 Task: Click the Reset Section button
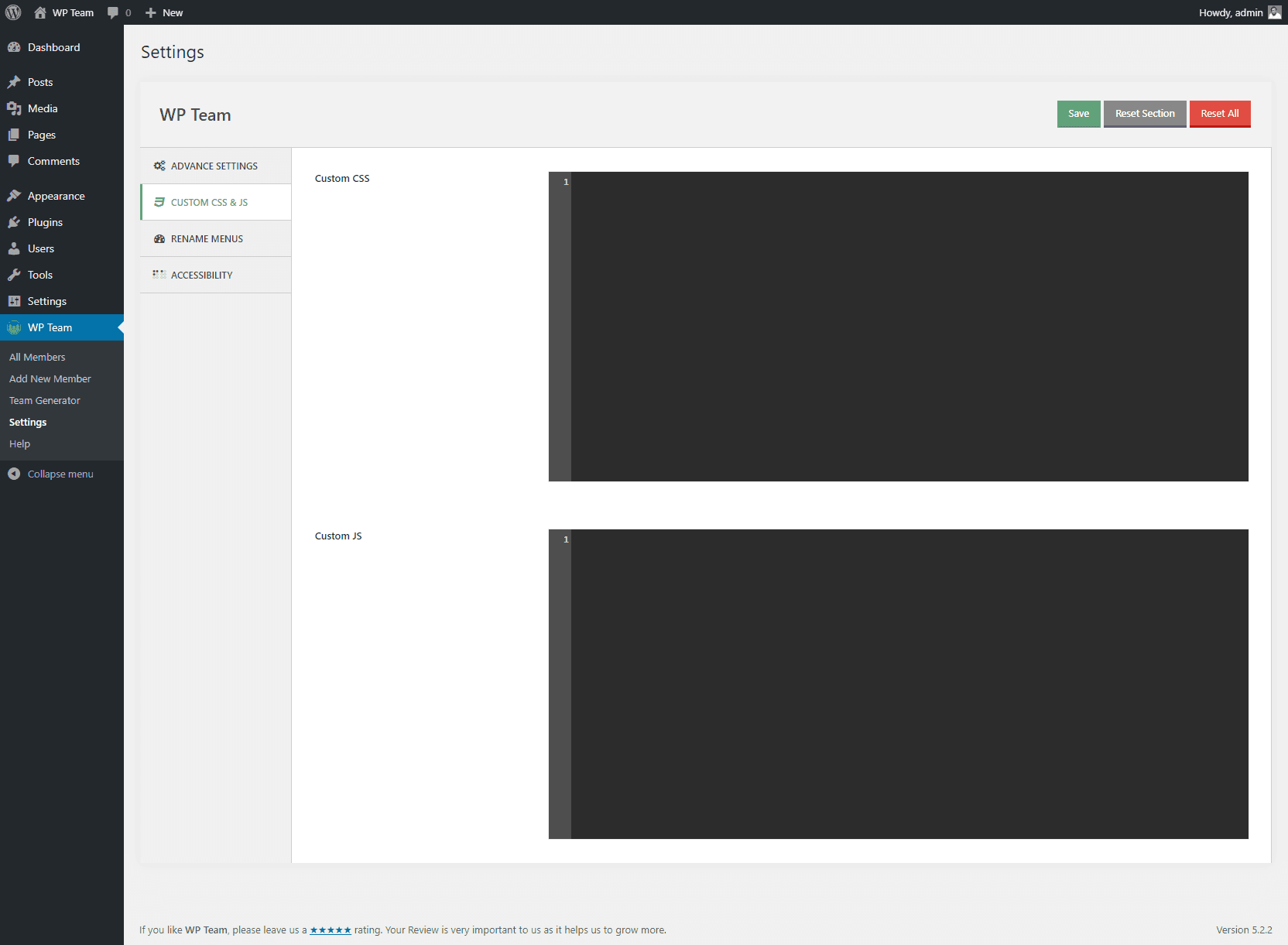coord(1145,114)
